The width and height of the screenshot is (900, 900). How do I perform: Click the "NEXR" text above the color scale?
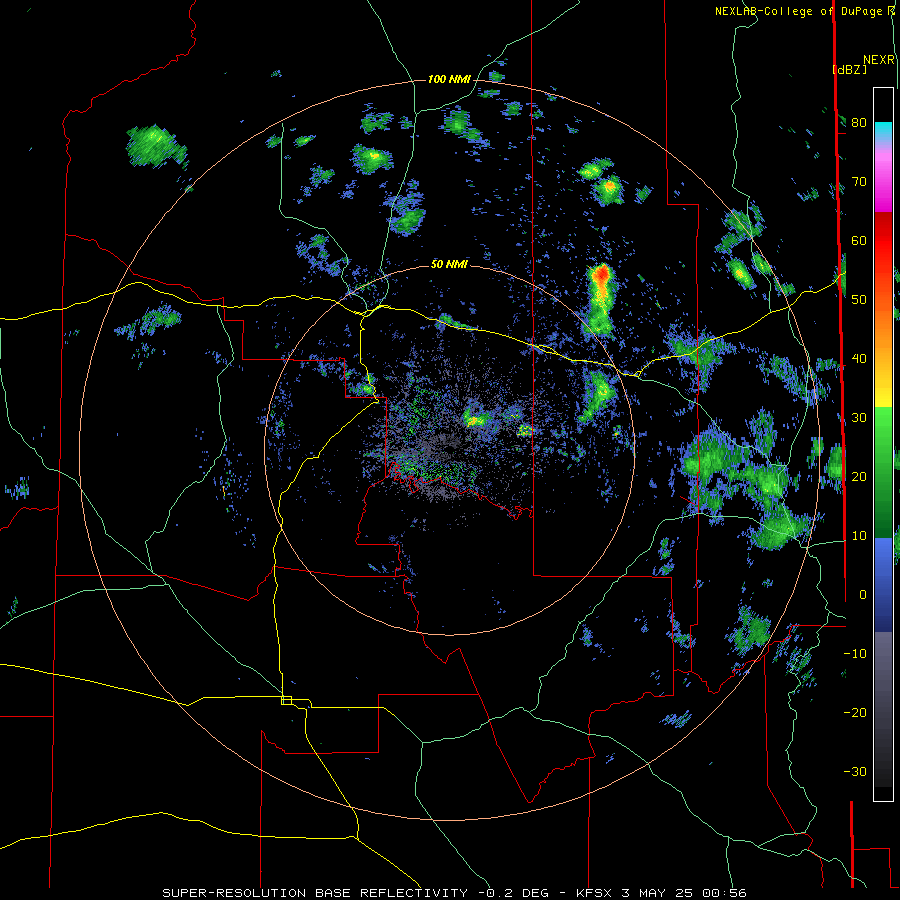pos(879,60)
